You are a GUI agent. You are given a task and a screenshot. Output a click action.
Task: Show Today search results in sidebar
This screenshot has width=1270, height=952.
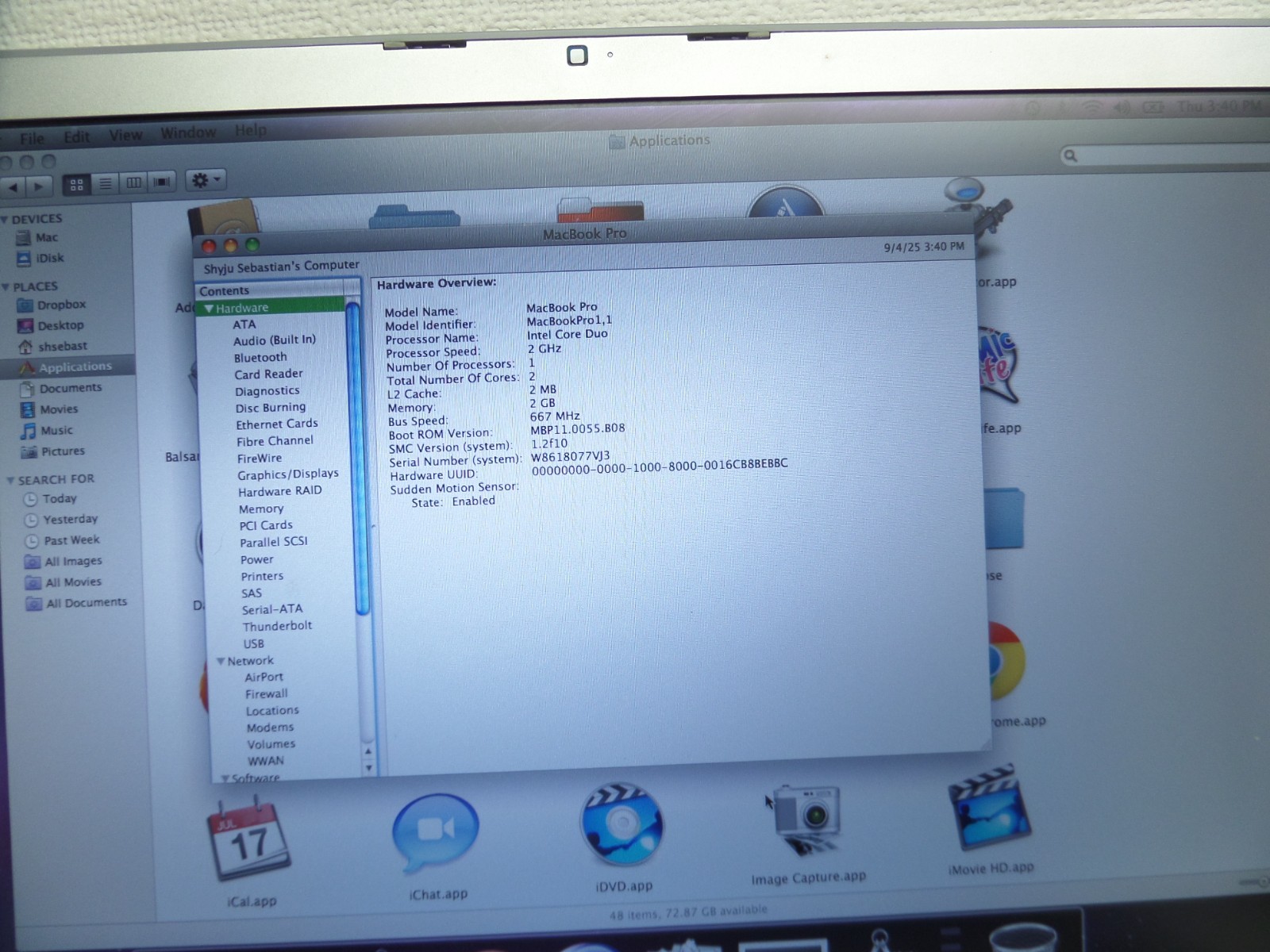[x=50, y=499]
